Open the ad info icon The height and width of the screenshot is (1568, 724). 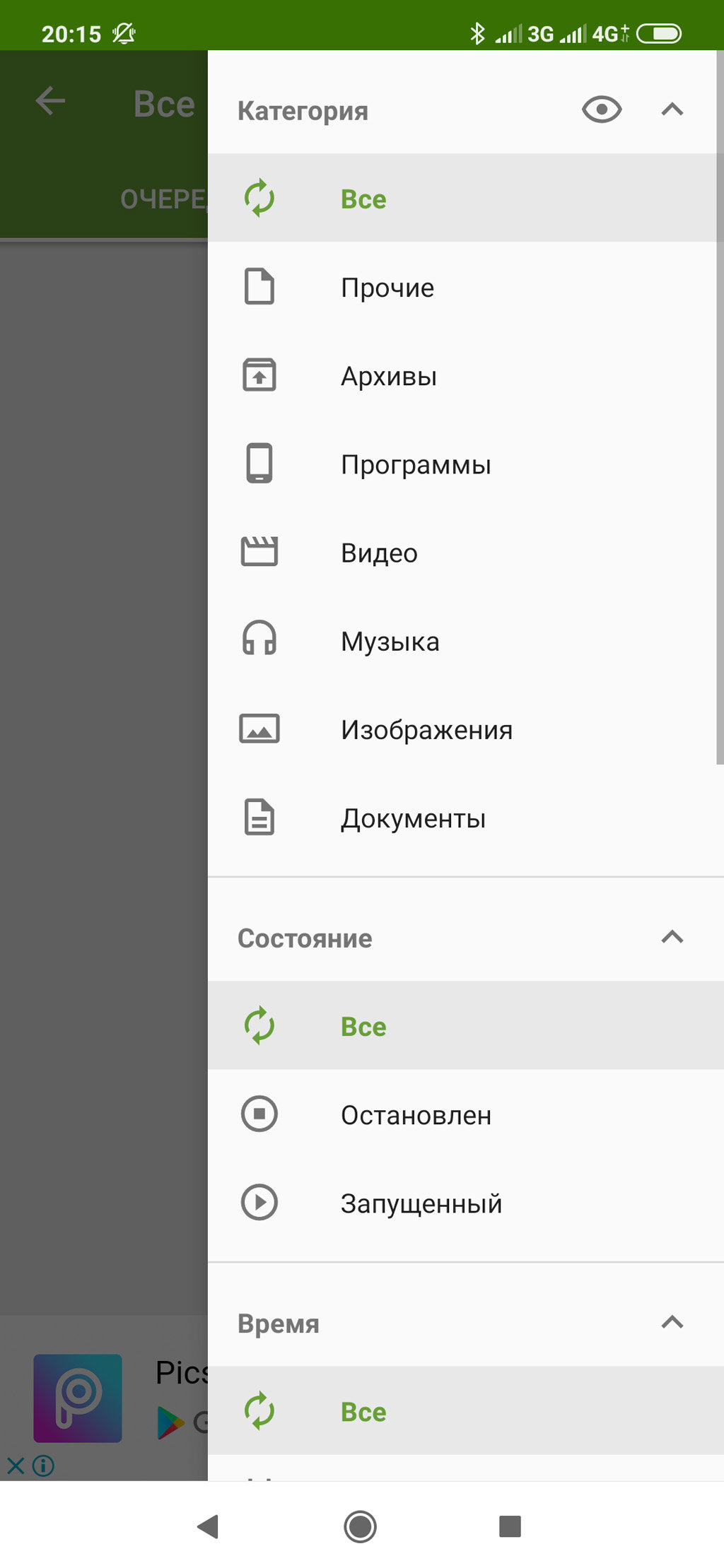point(43,1466)
